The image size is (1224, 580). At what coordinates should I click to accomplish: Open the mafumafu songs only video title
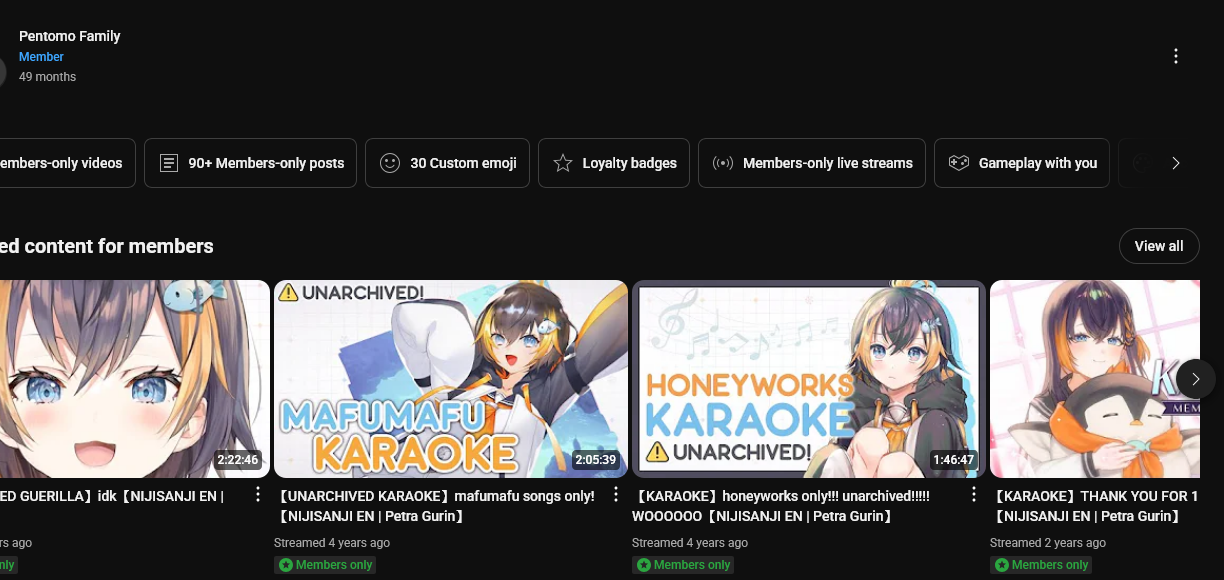click(x=435, y=506)
